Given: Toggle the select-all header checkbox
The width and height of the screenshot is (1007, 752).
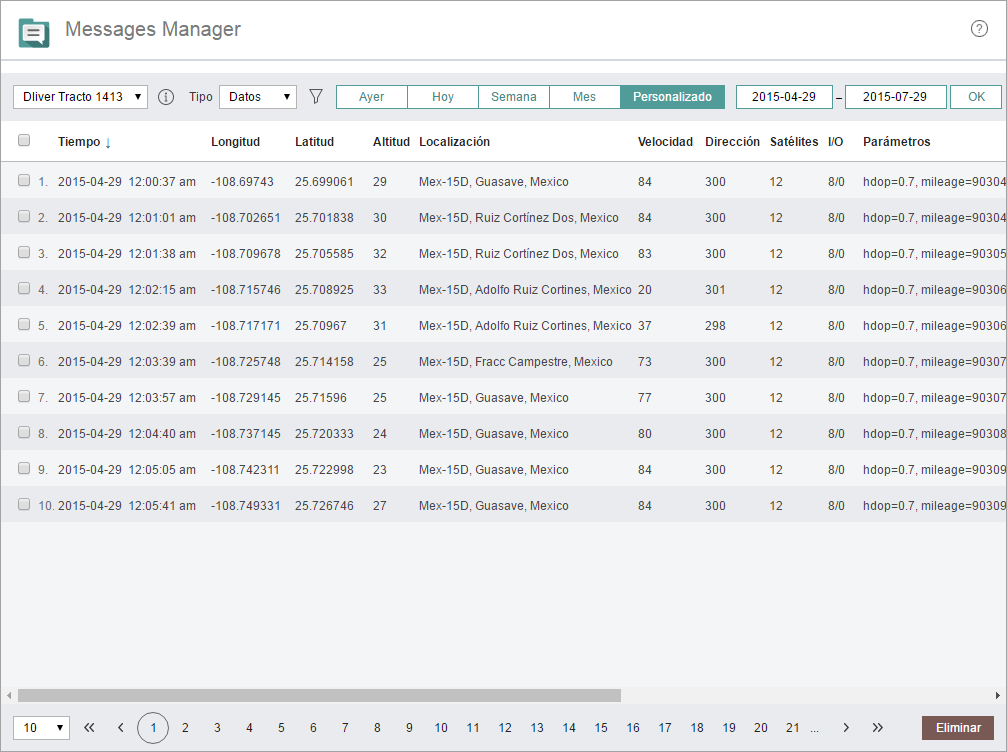Looking at the screenshot, I should (x=24, y=141).
